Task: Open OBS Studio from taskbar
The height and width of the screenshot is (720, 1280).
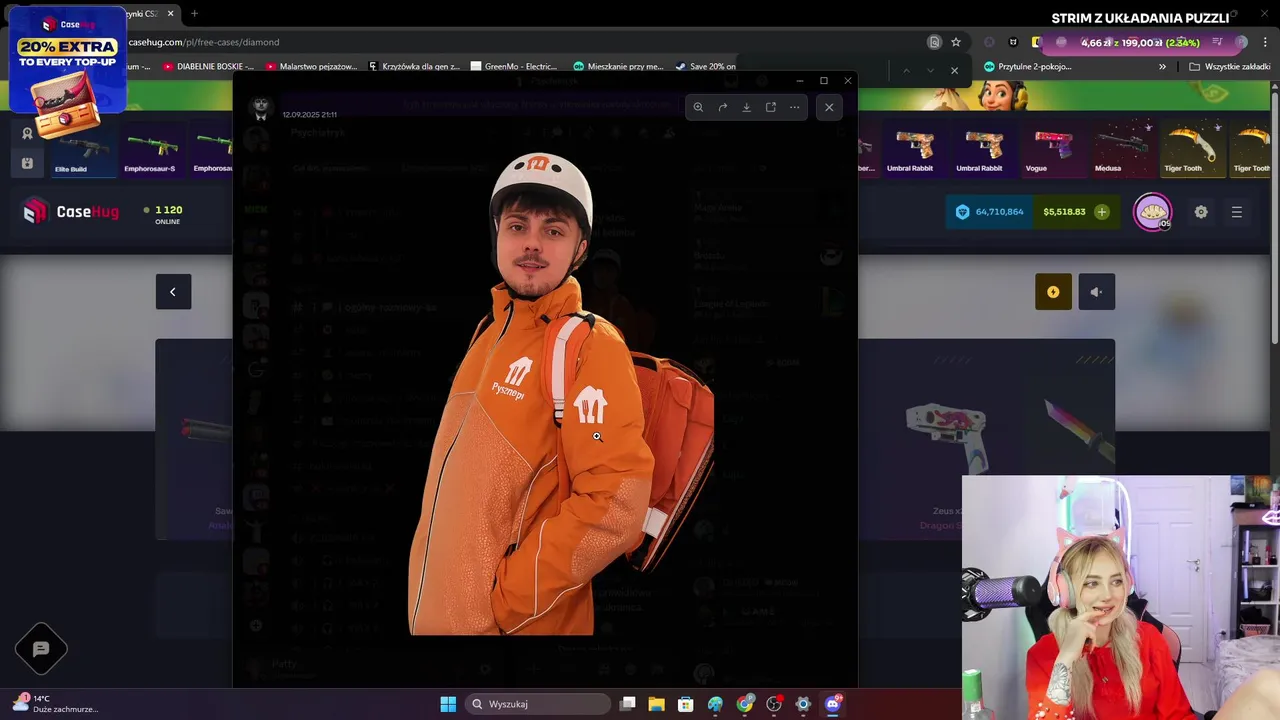Action: [774, 704]
